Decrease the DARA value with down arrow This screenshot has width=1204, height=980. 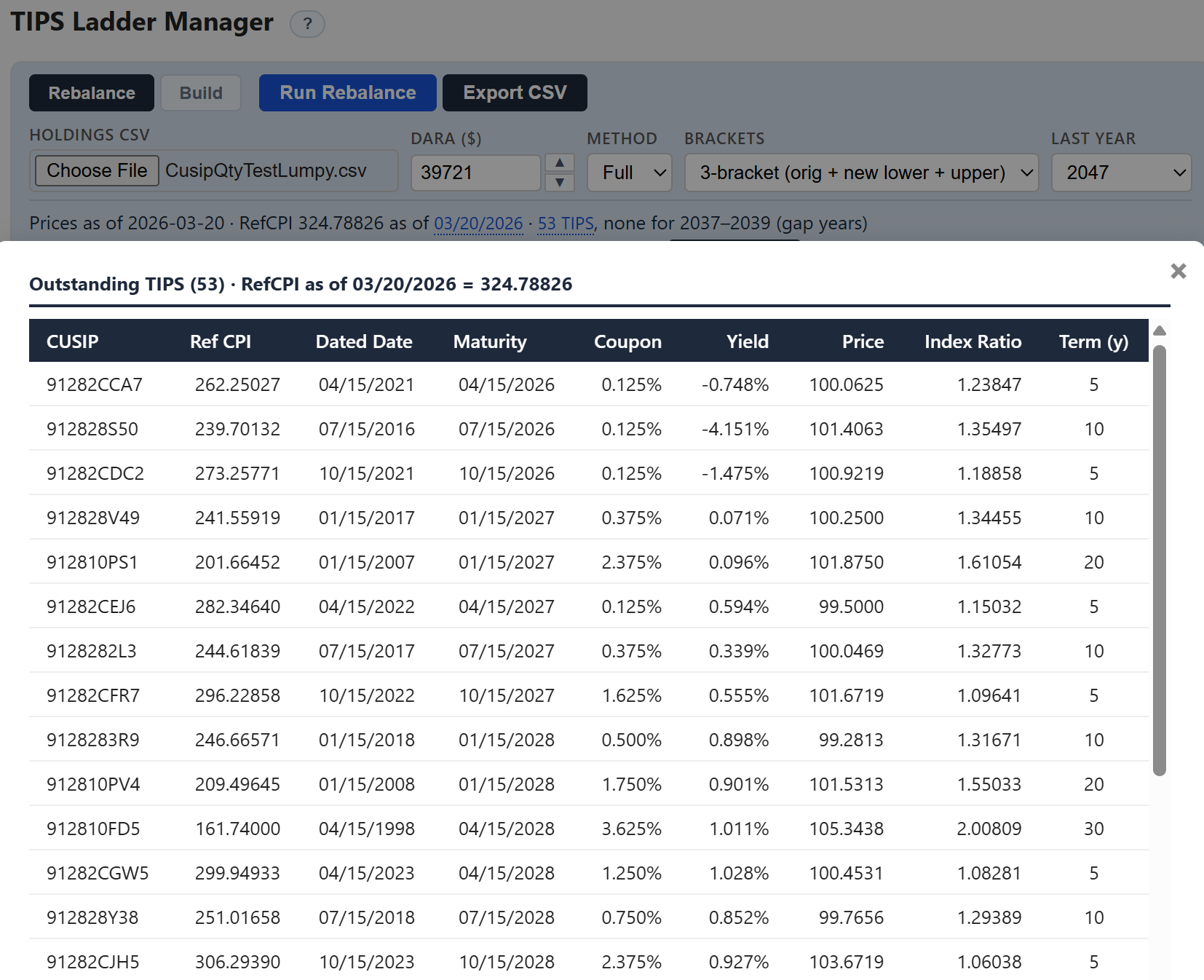559,182
